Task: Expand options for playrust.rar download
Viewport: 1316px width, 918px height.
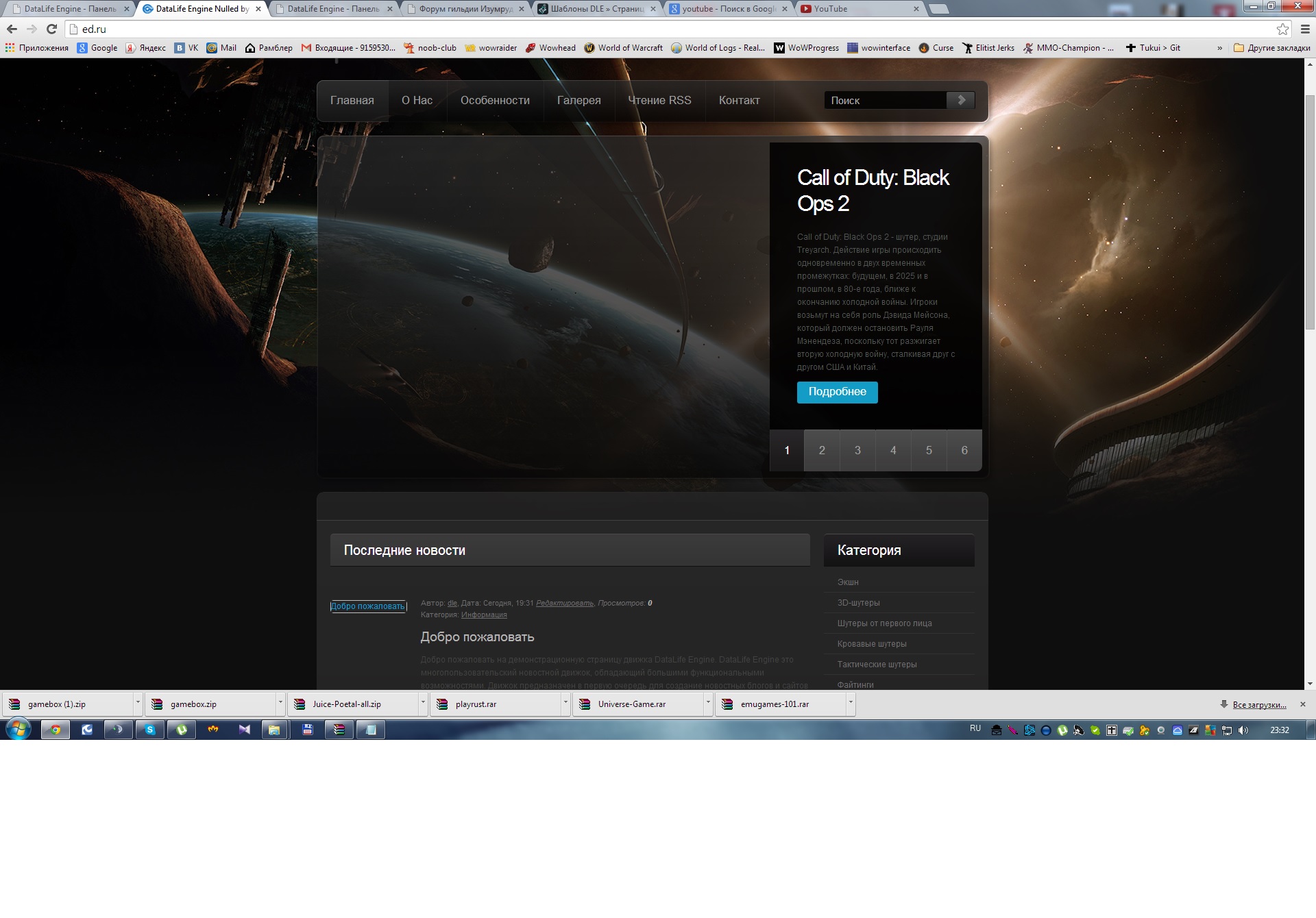Action: [565, 704]
